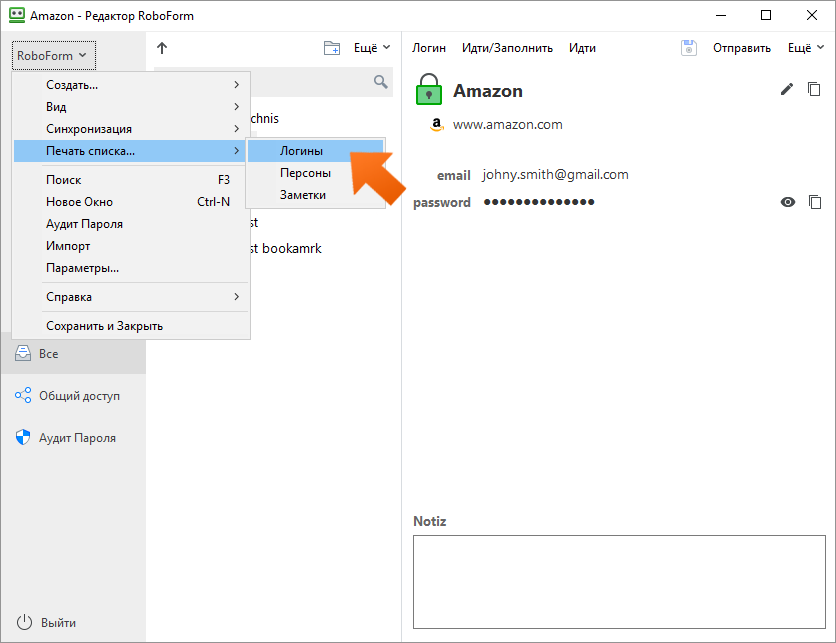Click the Amazon favicon

(x=437, y=124)
